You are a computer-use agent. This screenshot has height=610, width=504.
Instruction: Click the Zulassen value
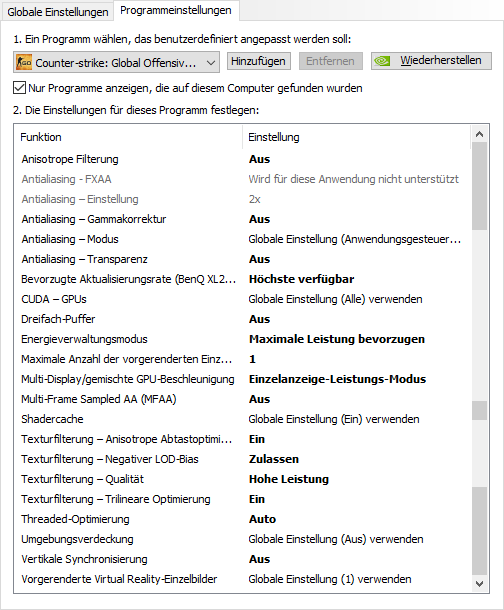pyautogui.click(x=274, y=459)
